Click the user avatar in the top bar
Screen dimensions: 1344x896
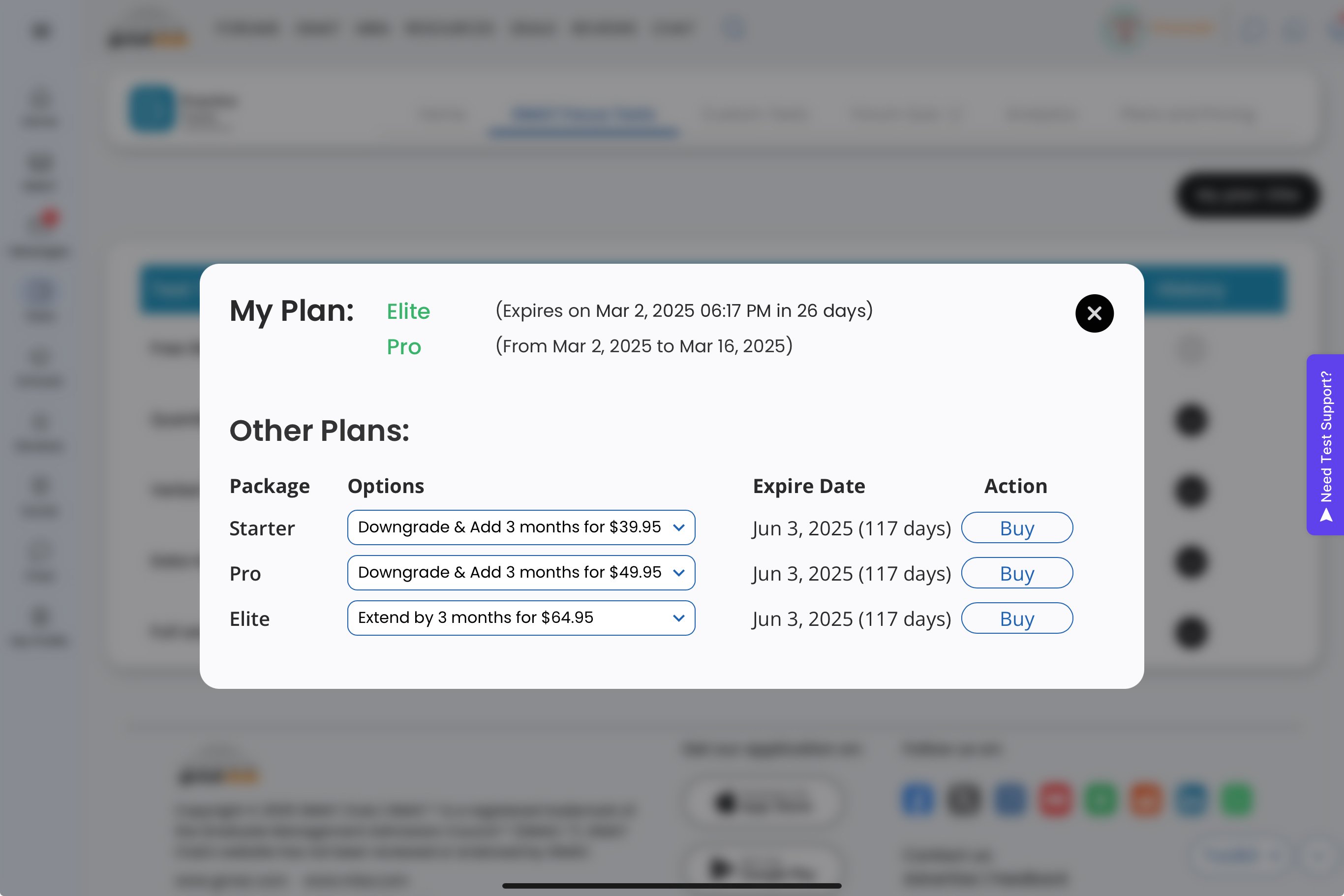click(x=1124, y=28)
